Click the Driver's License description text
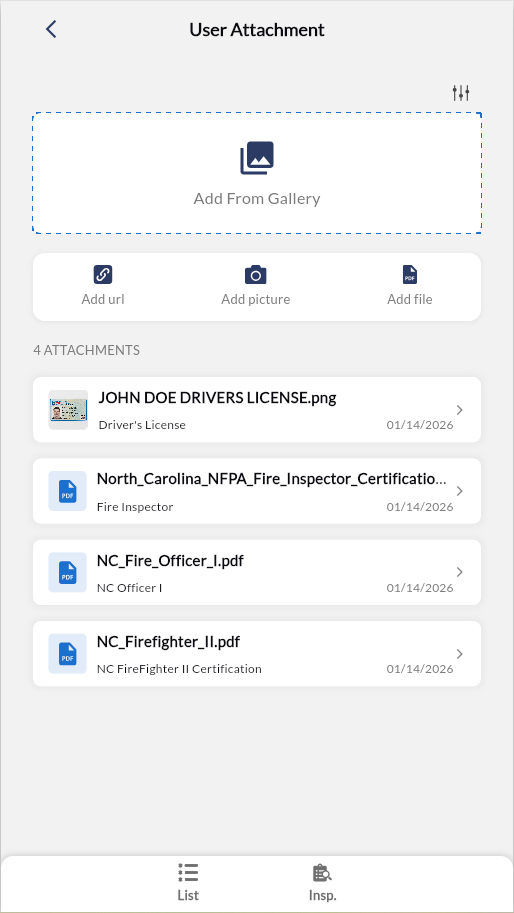 click(142, 424)
